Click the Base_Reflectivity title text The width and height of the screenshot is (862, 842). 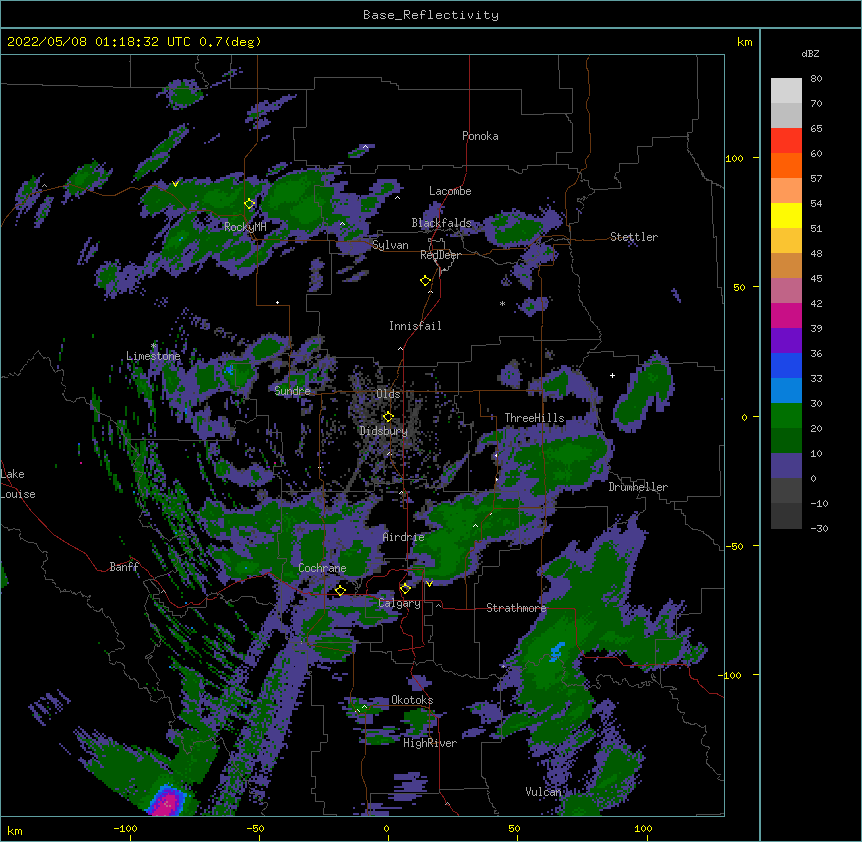click(x=431, y=15)
